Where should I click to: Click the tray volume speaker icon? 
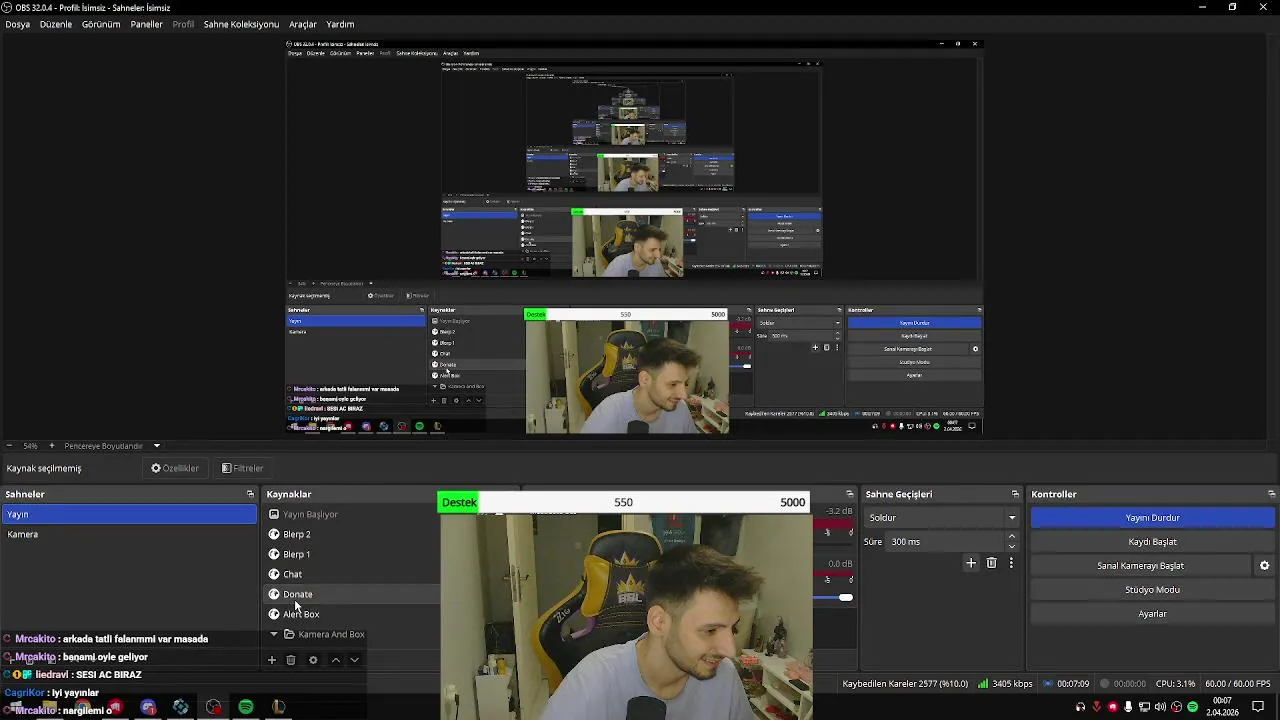coord(1160,707)
